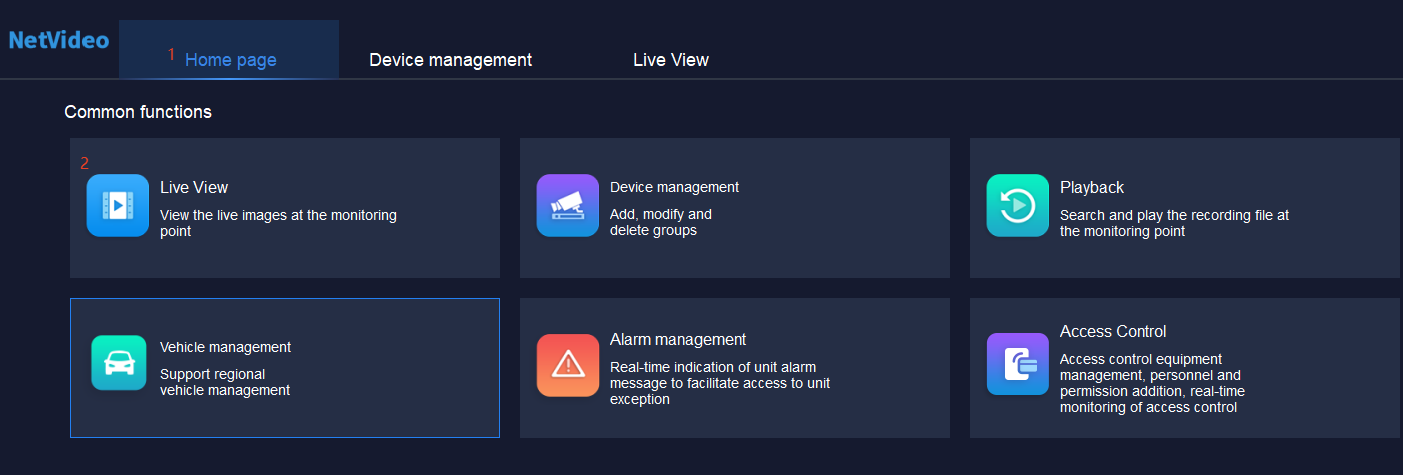Open the Device management tab
1403x475 pixels.
451,60
